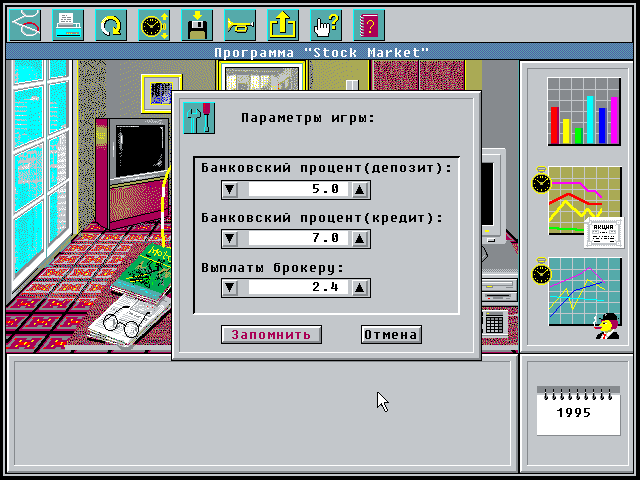Open the colored bar chart thumbnail
640x480 pixels.
584,111
